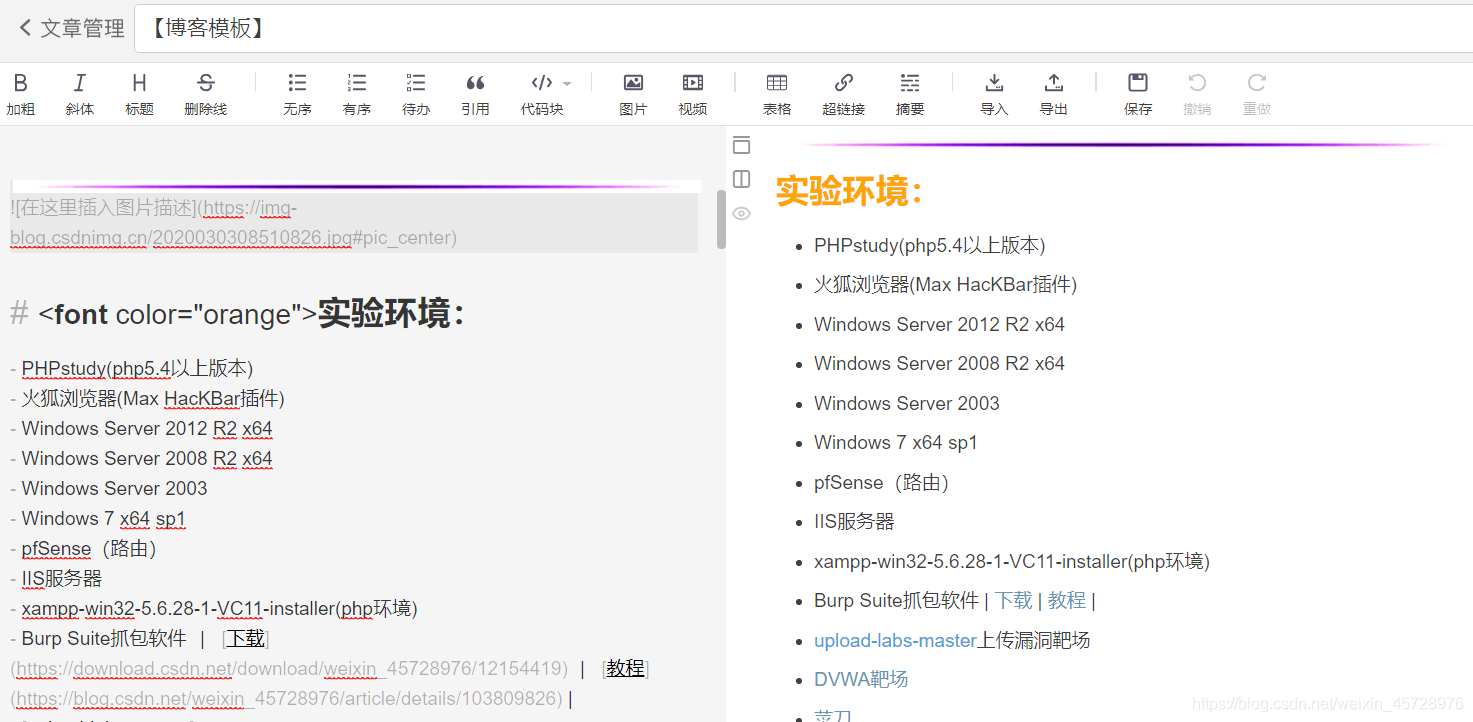
Task: Click editor line pfSense（路由）
Action: coord(89,548)
